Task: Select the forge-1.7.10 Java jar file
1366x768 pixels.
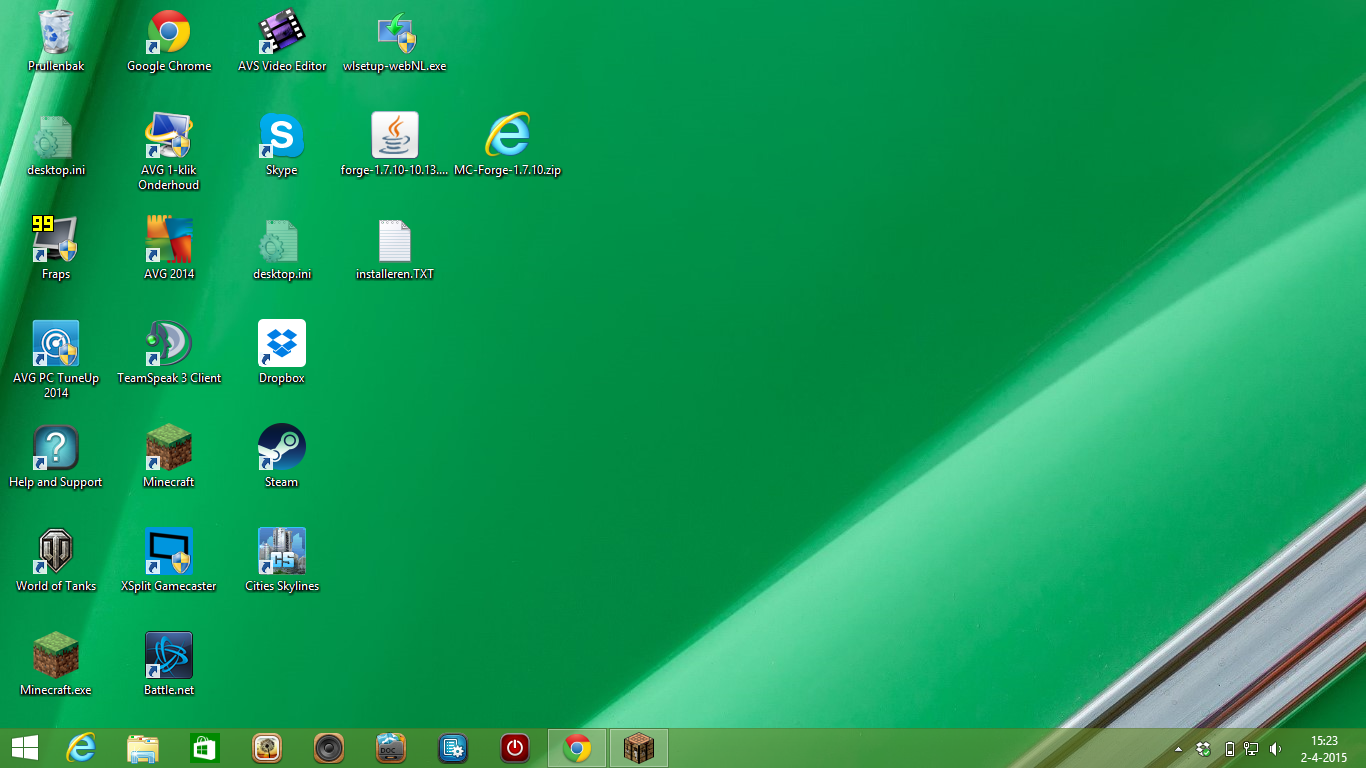Action: point(395,145)
